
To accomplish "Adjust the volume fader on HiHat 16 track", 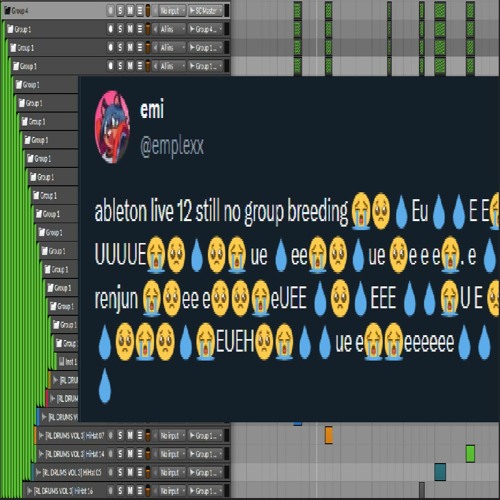I will [148, 491].
